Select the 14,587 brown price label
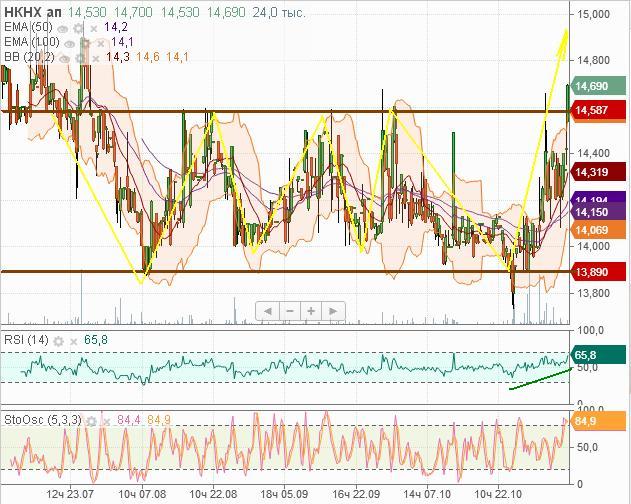 (592, 110)
